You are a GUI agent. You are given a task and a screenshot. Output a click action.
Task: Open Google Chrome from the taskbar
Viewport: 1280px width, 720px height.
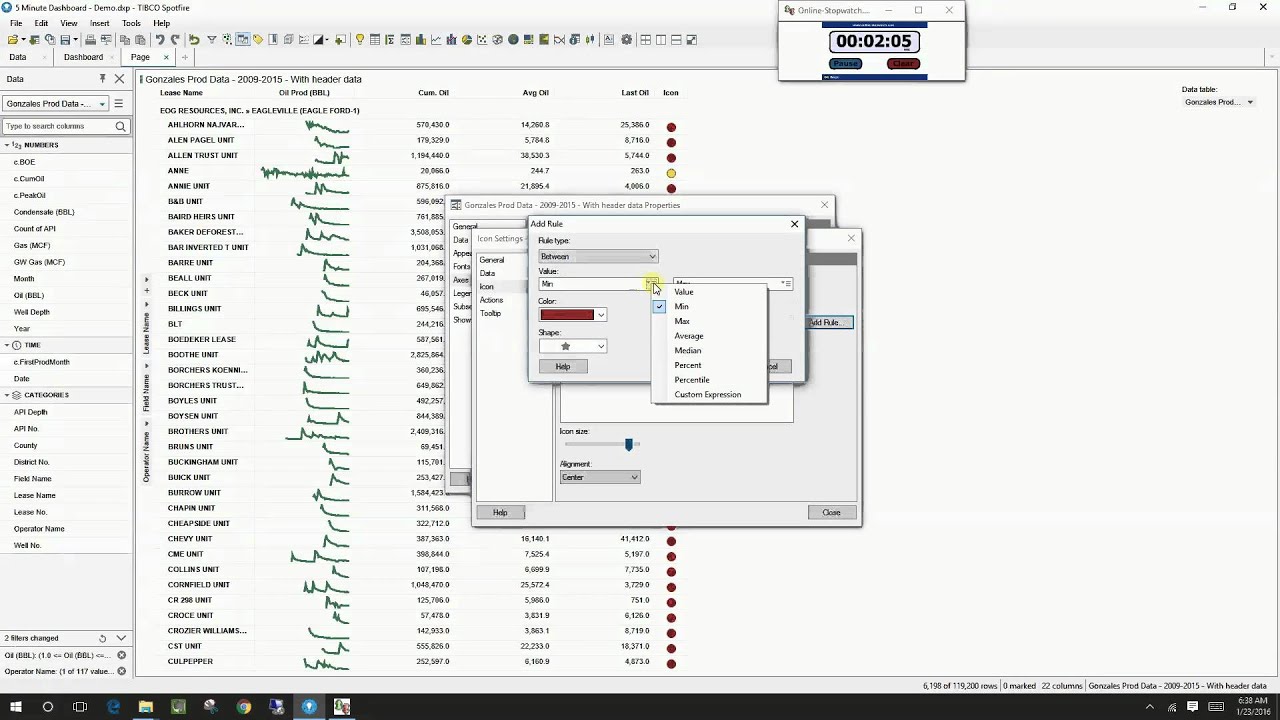tap(243, 707)
